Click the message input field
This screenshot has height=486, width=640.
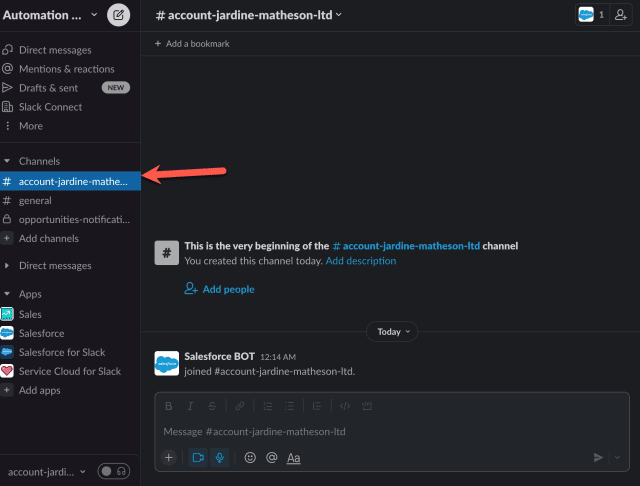[380, 431]
